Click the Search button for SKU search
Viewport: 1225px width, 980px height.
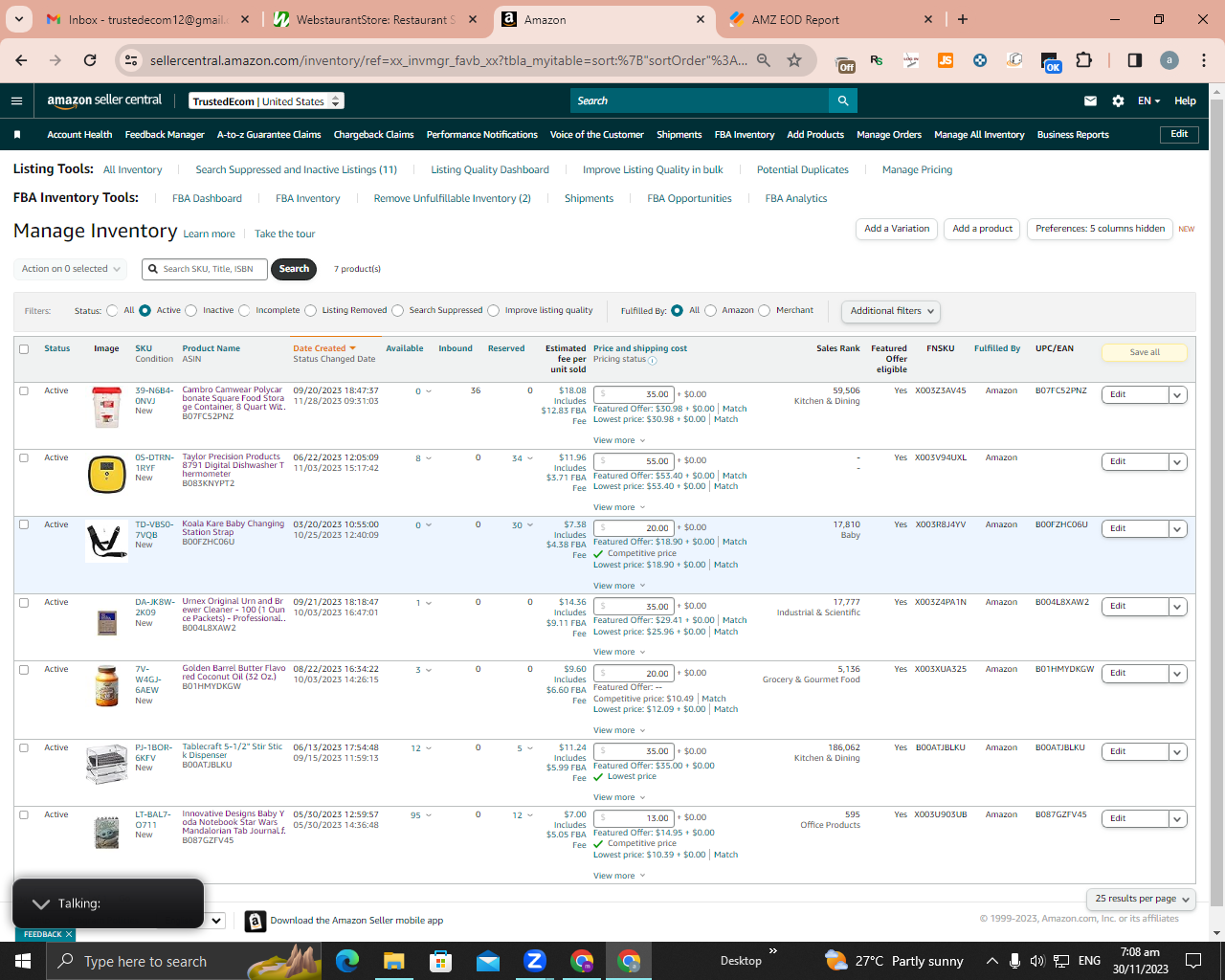pyautogui.click(x=294, y=269)
